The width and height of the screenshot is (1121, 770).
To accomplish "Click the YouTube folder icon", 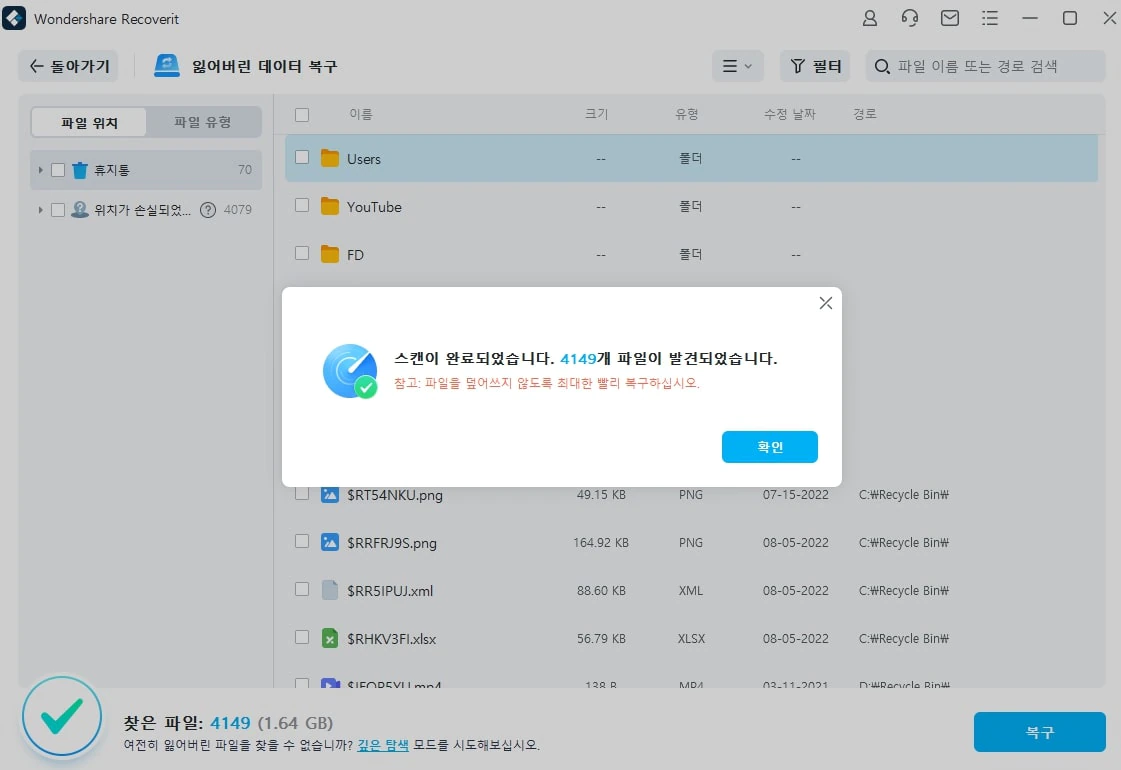I will [330, 207].
